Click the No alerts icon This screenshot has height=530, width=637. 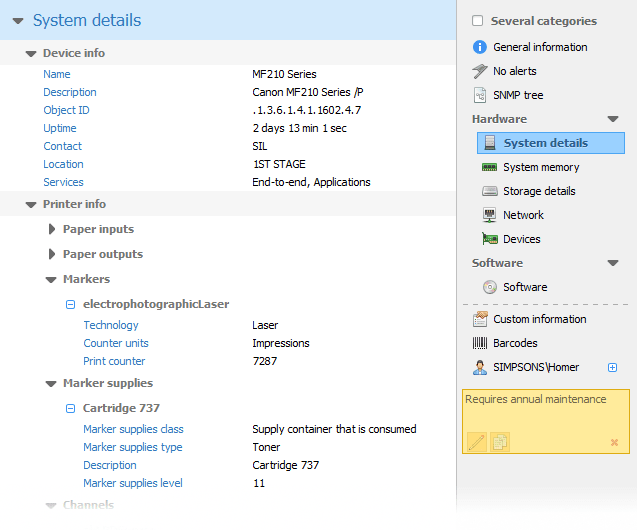tap(480, 71)
